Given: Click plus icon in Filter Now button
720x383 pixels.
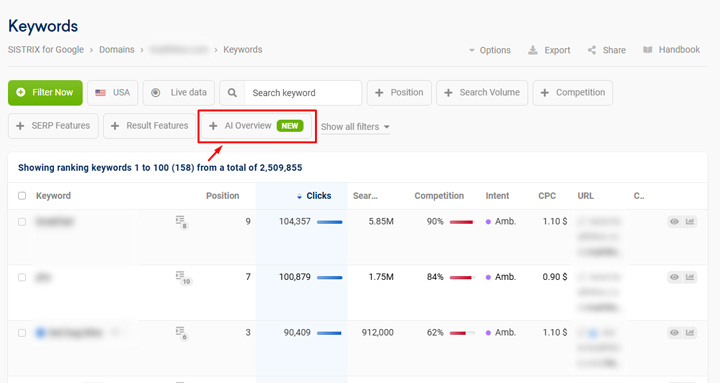Looking at the screenshot, I should (x=21, y=92).
